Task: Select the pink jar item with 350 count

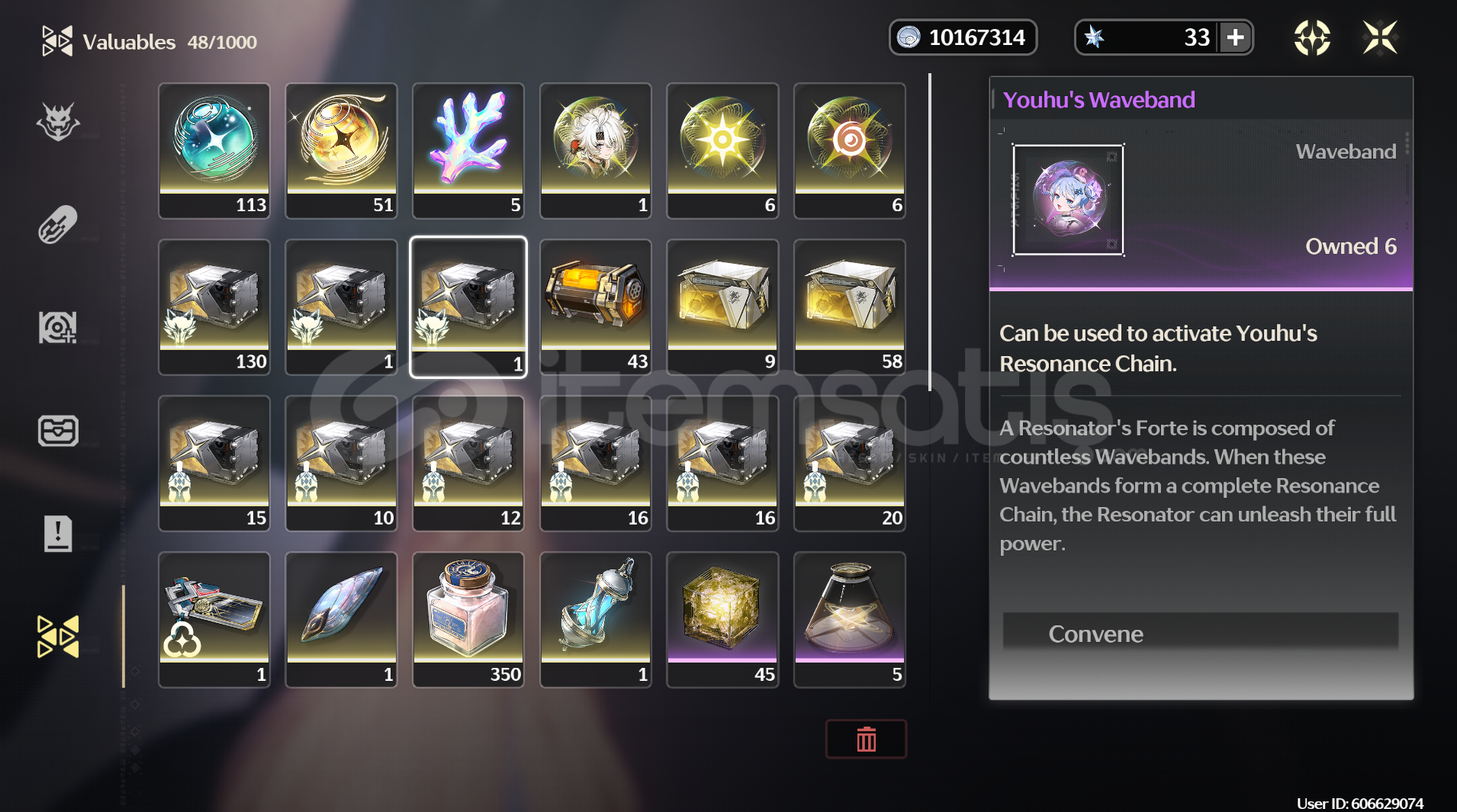Action: (468, 620)
